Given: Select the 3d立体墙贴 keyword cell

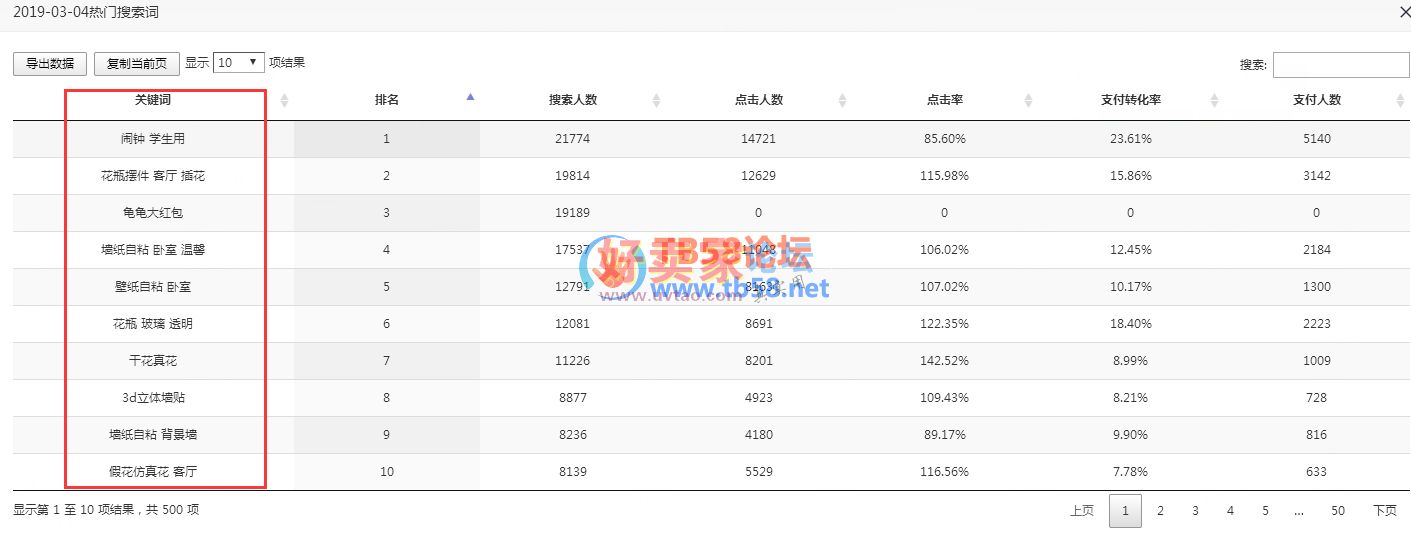Looking at the screenshot, I should [x=153, y=398].
